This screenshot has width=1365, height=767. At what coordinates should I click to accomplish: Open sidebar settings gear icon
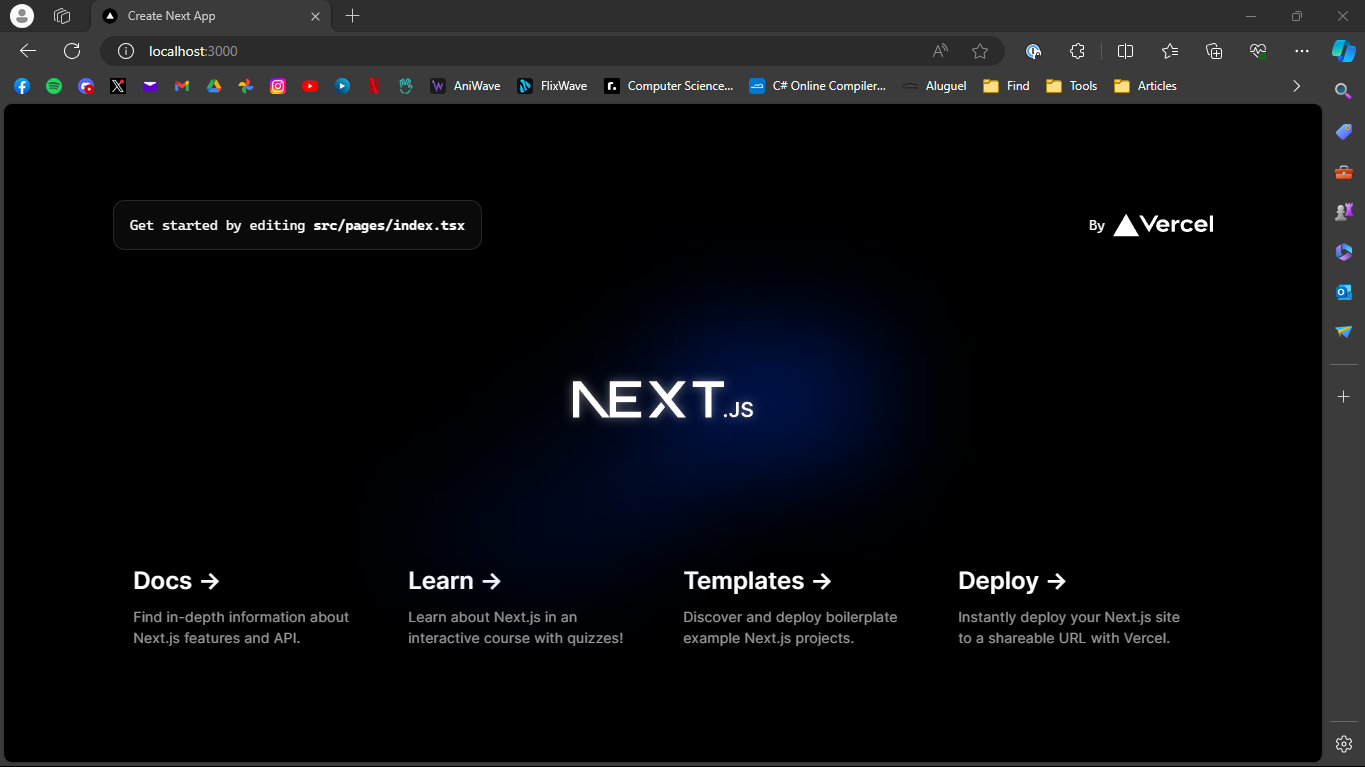1344,744
